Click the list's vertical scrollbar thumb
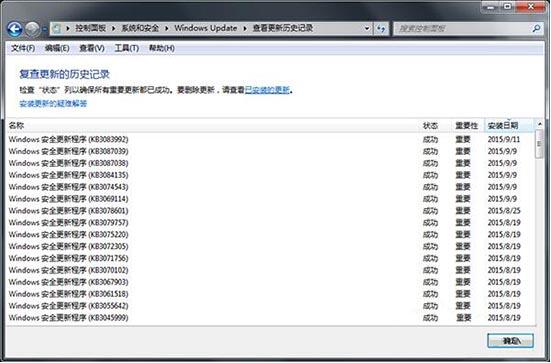 pyautogui.click(x=539, y=144)
